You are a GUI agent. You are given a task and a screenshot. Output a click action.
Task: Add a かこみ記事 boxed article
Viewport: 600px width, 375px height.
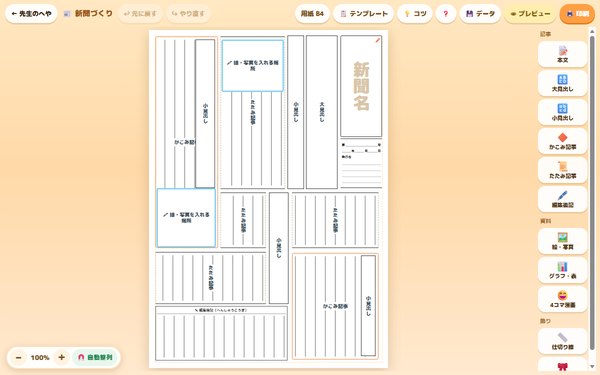[562, 141]
